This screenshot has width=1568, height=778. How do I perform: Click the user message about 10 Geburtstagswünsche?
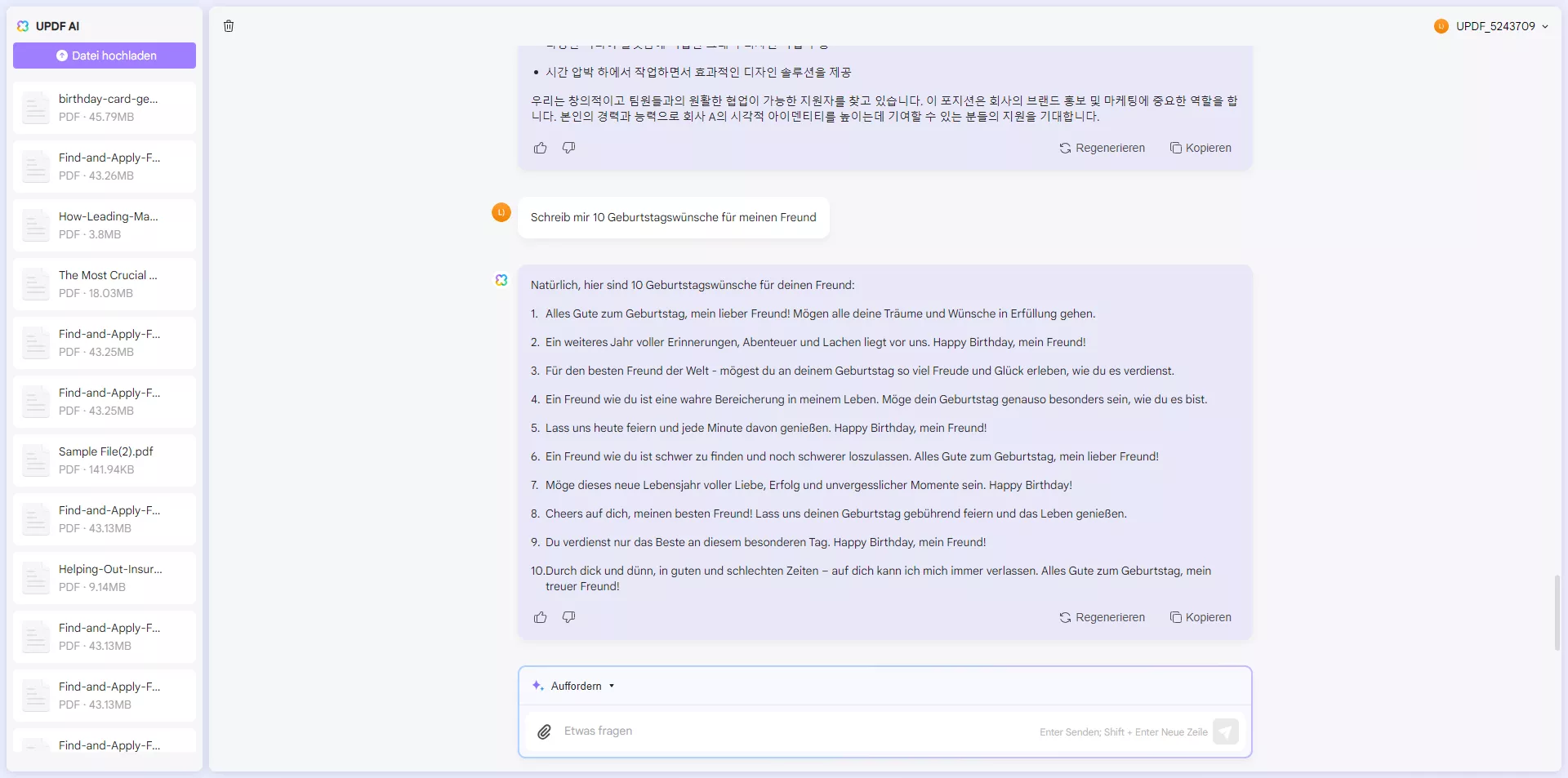(x=674, y=217)
